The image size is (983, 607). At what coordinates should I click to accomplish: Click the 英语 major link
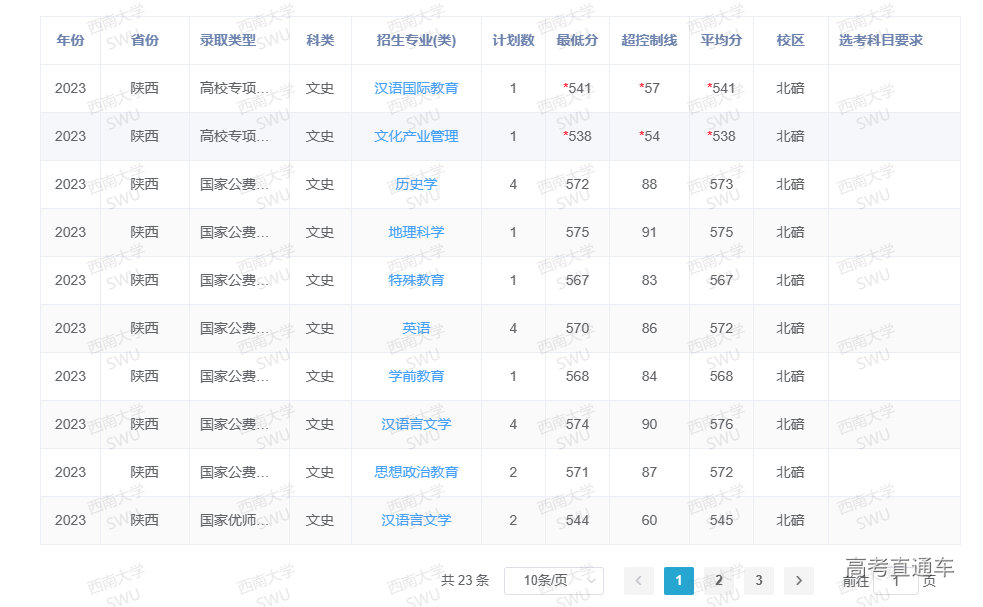[416, 328]
